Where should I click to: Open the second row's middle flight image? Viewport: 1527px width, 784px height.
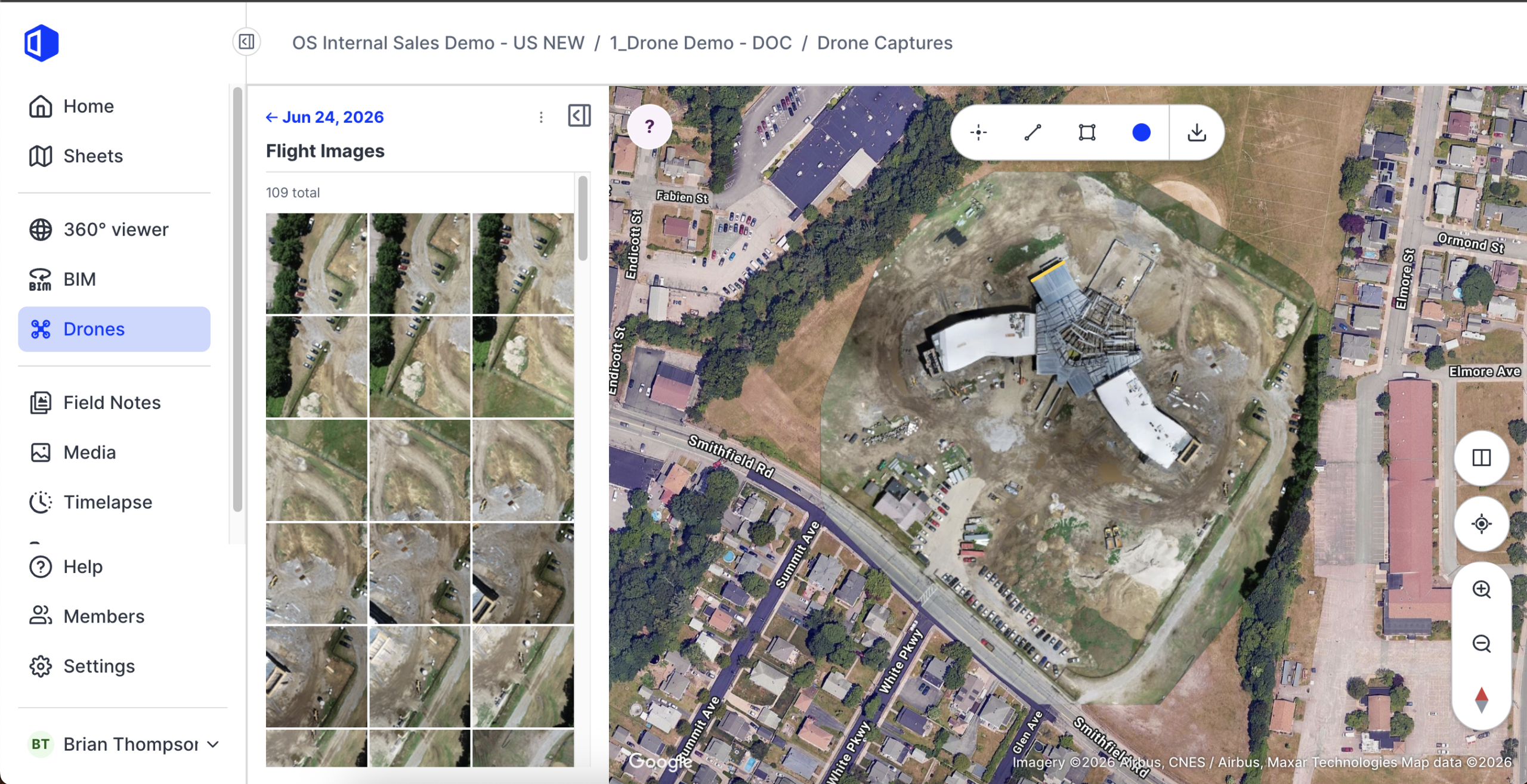[x=420, y=367]
